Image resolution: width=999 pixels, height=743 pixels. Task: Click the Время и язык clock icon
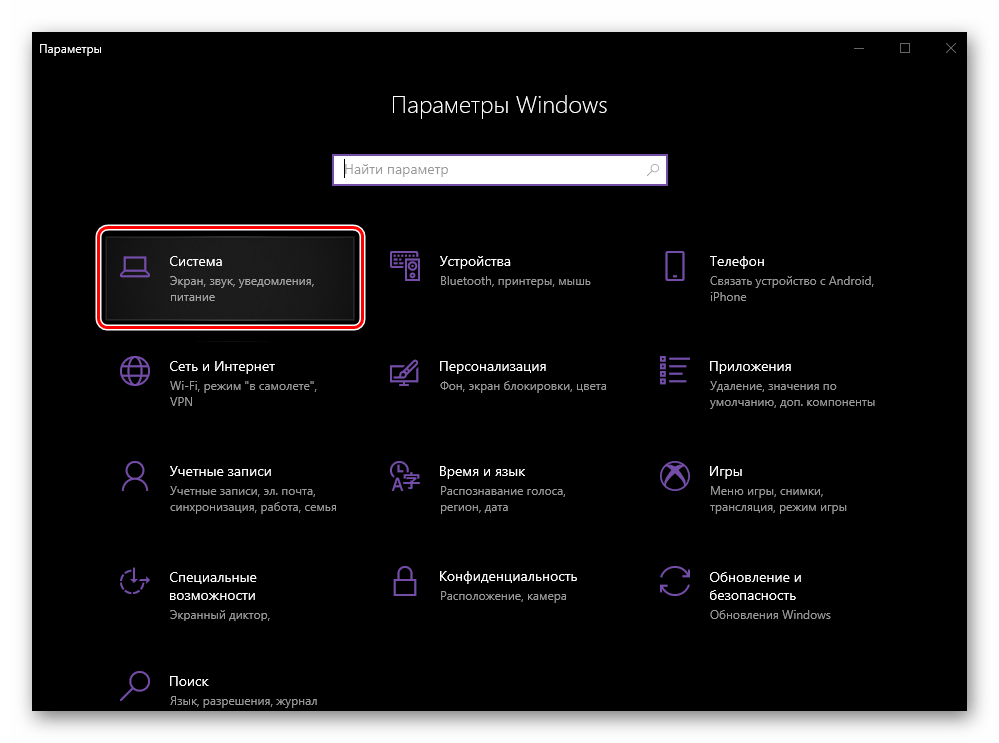(405, 477)
